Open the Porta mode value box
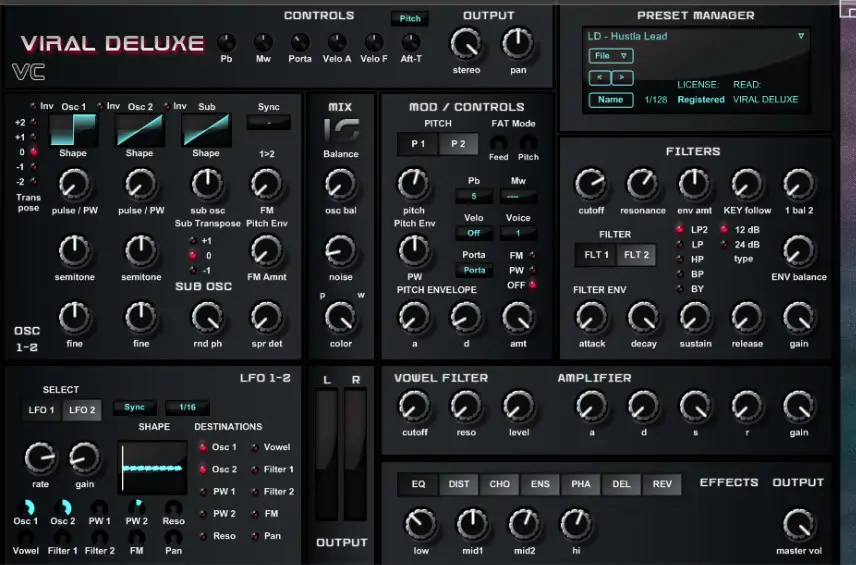Screen dimensions: 856x565 click(x=474, y=270)
